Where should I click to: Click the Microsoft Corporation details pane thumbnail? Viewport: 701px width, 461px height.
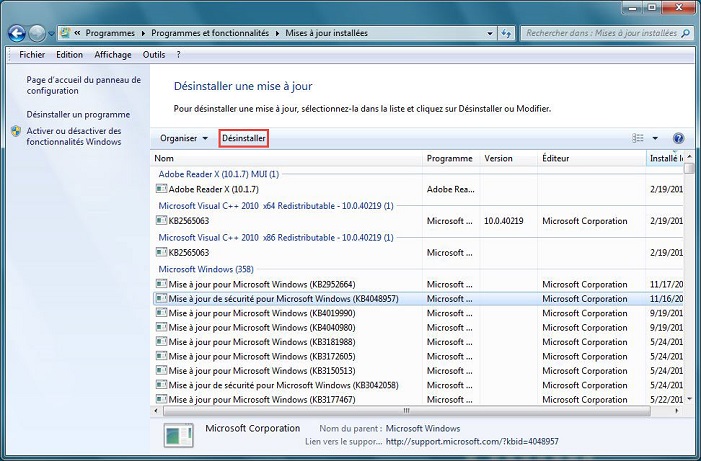pos(179,435)
